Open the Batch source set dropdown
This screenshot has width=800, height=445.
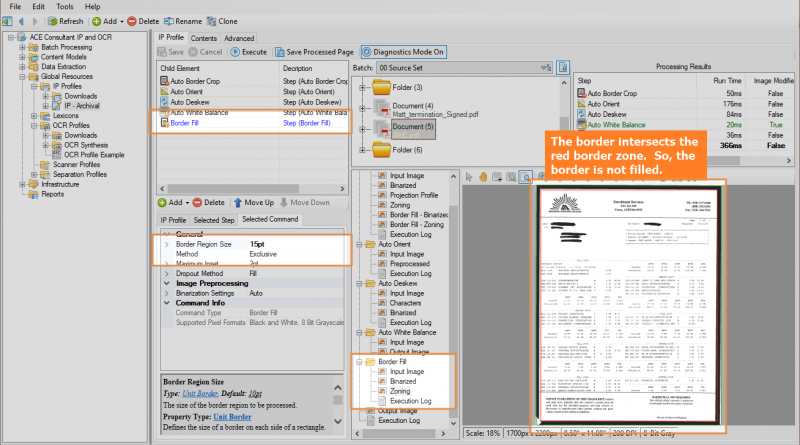pos(545,68)
